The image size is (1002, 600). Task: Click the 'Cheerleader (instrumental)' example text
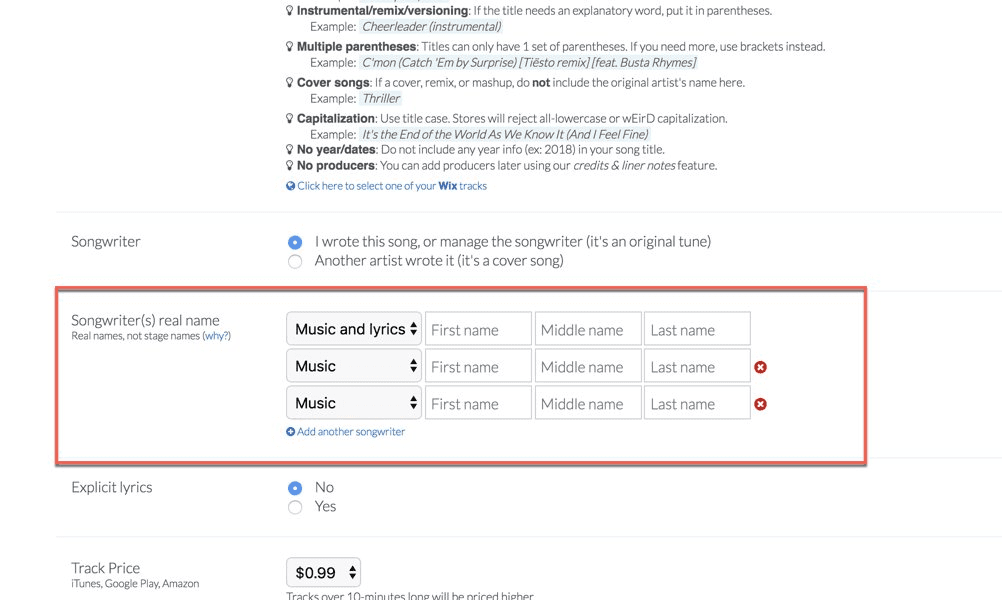tap(431, 27)
